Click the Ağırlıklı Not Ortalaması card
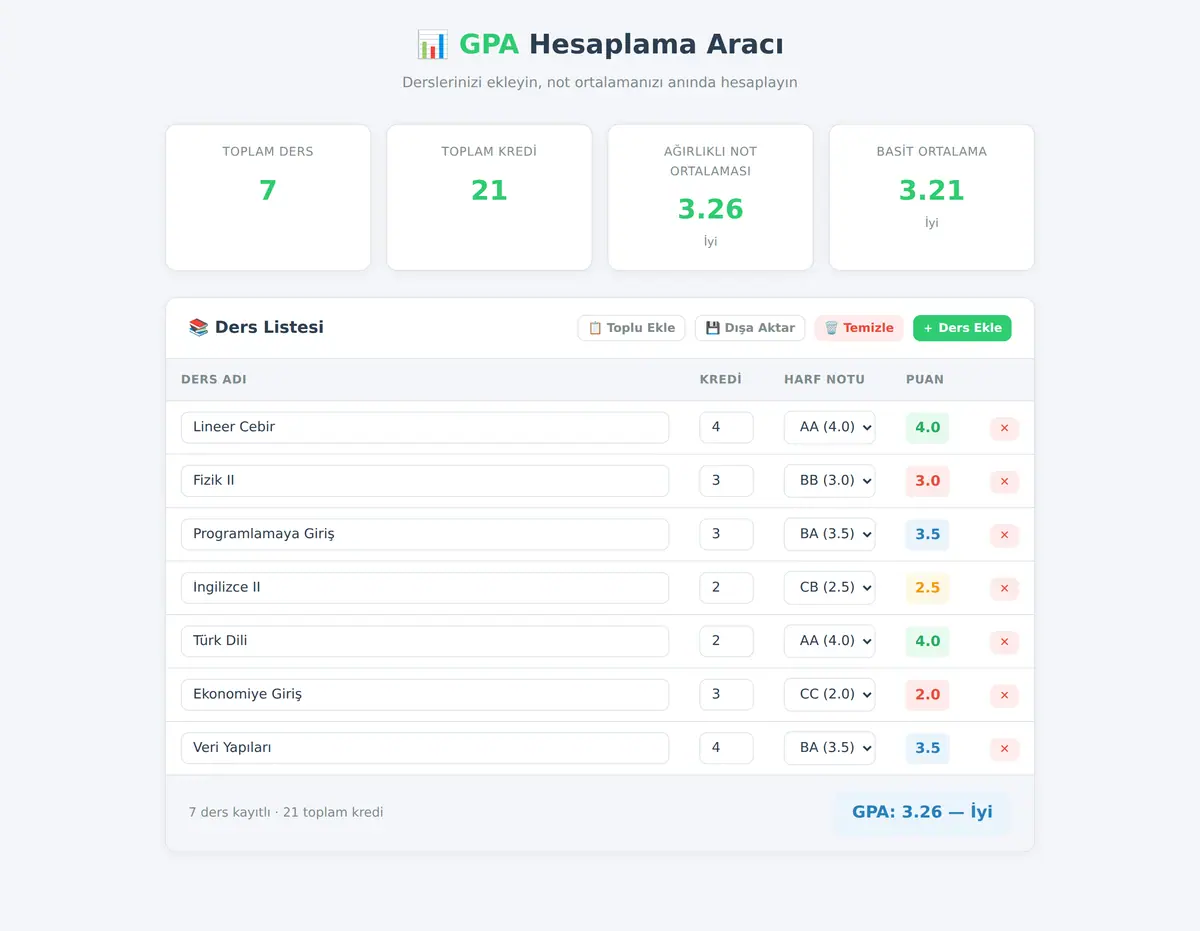Viewport: 1200px width, 931px height. click(x=710, y=197)
